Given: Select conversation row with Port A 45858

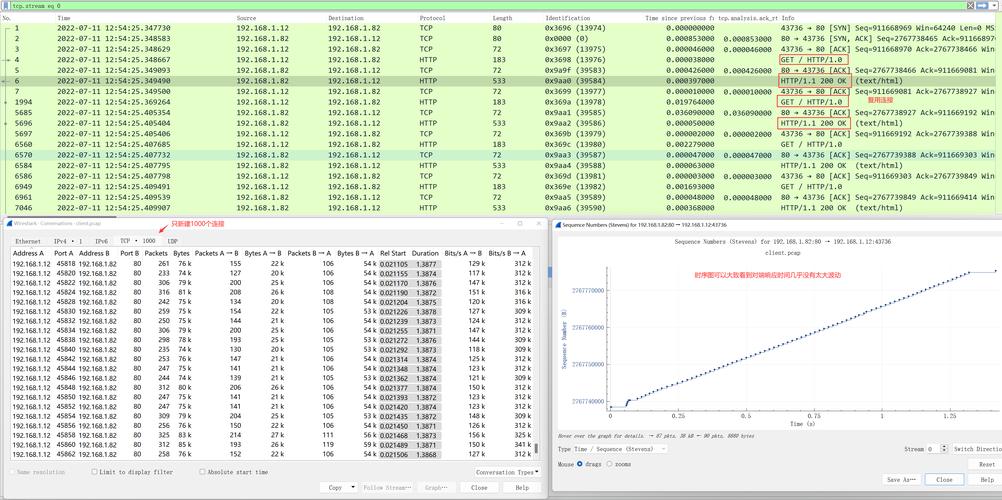Looking at the screenshot, I should [273, 435].
